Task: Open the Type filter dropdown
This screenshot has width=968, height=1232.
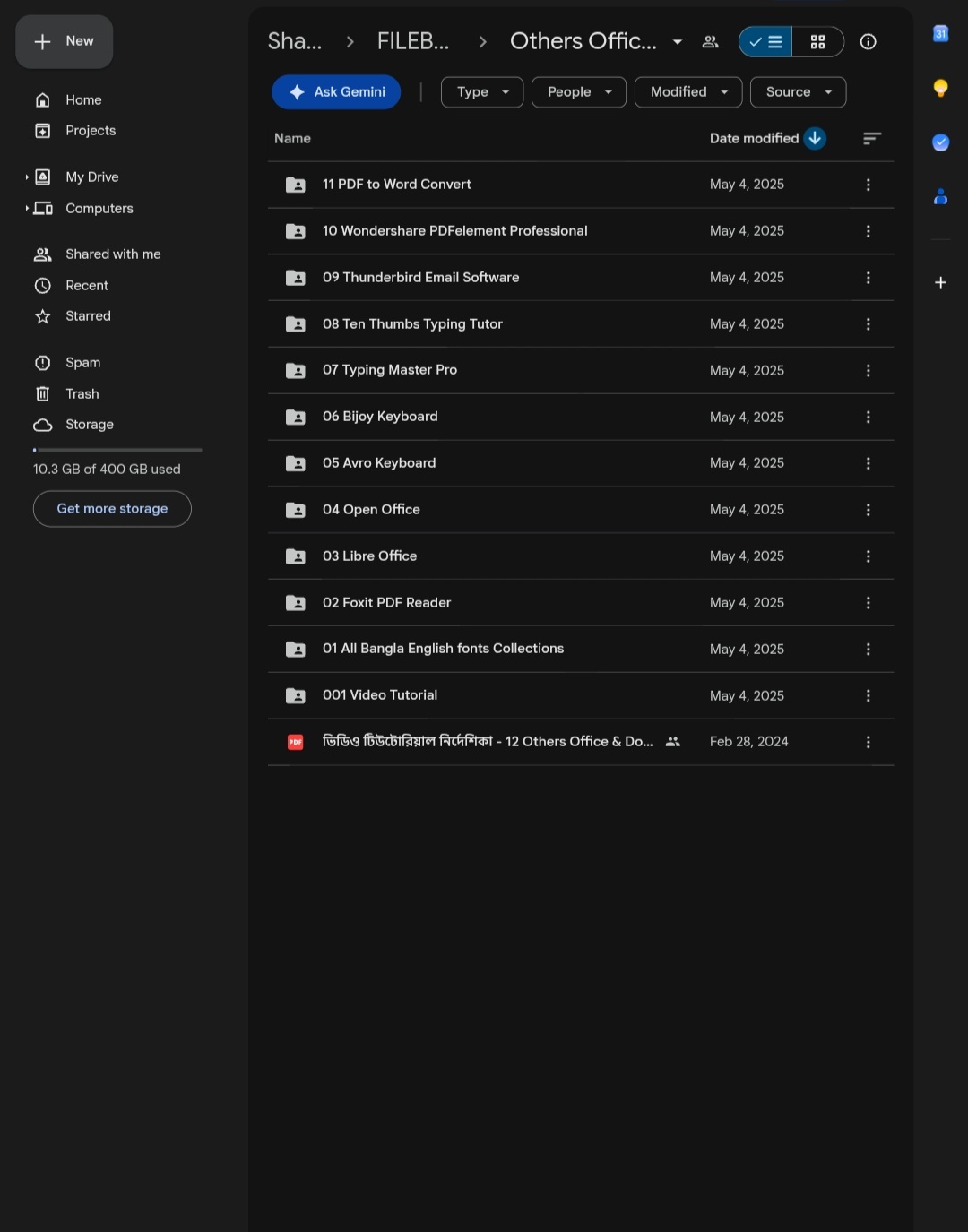Action: click(x=482, y=91)
